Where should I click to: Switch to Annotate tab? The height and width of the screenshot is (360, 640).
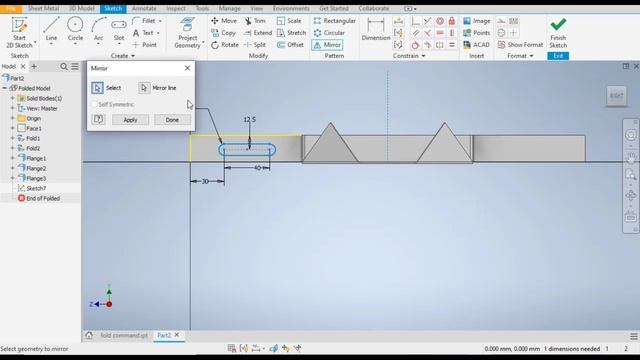144,9
